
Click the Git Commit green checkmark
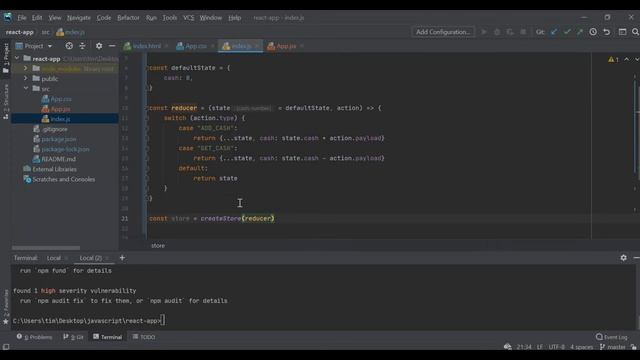[x=567, y=32]
